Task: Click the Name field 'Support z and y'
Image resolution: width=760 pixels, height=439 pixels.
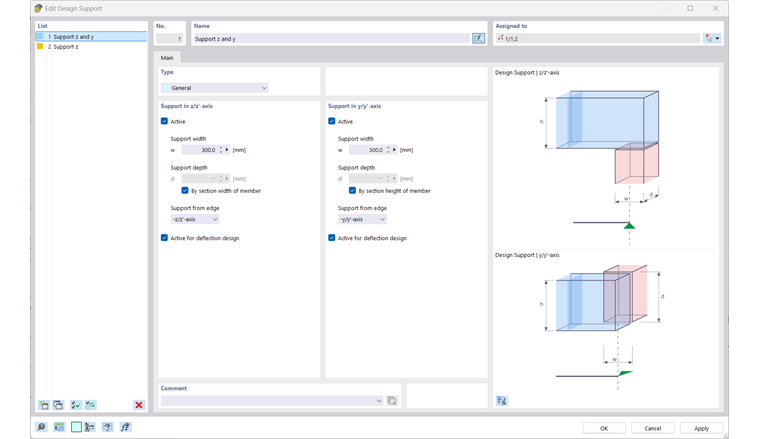Action: pos(332,38)
